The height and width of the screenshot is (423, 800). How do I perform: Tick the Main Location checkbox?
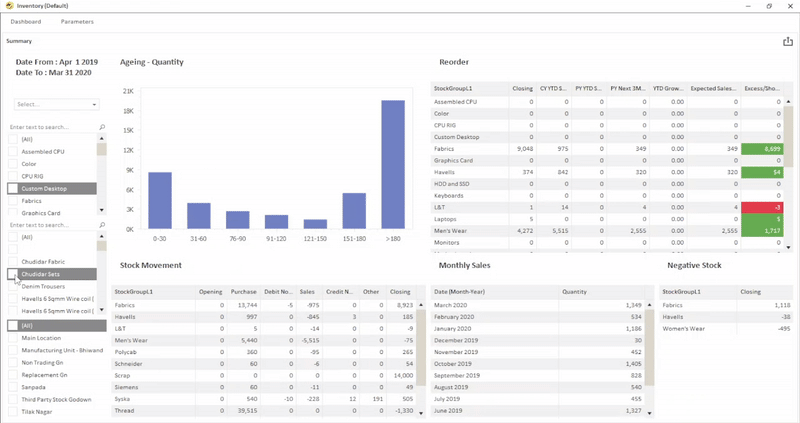click(13, 338)
